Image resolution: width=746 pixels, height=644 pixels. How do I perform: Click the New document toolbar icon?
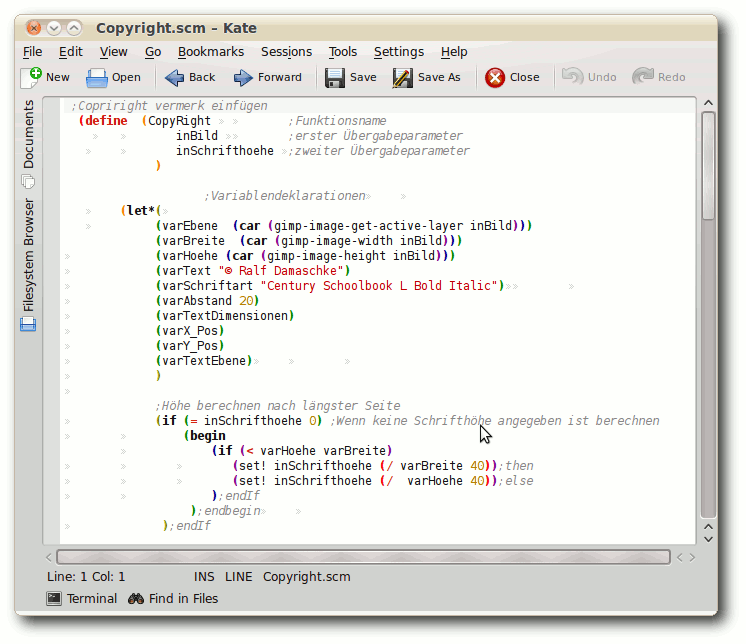click(x=31, y=77)
